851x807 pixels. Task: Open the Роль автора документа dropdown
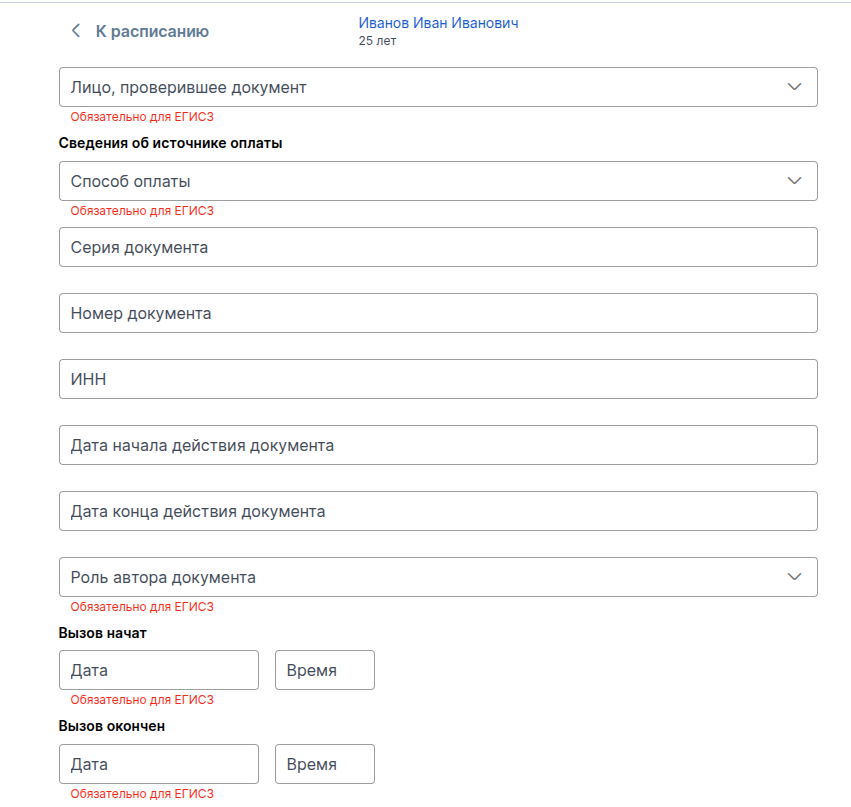(x=420, y=577)
